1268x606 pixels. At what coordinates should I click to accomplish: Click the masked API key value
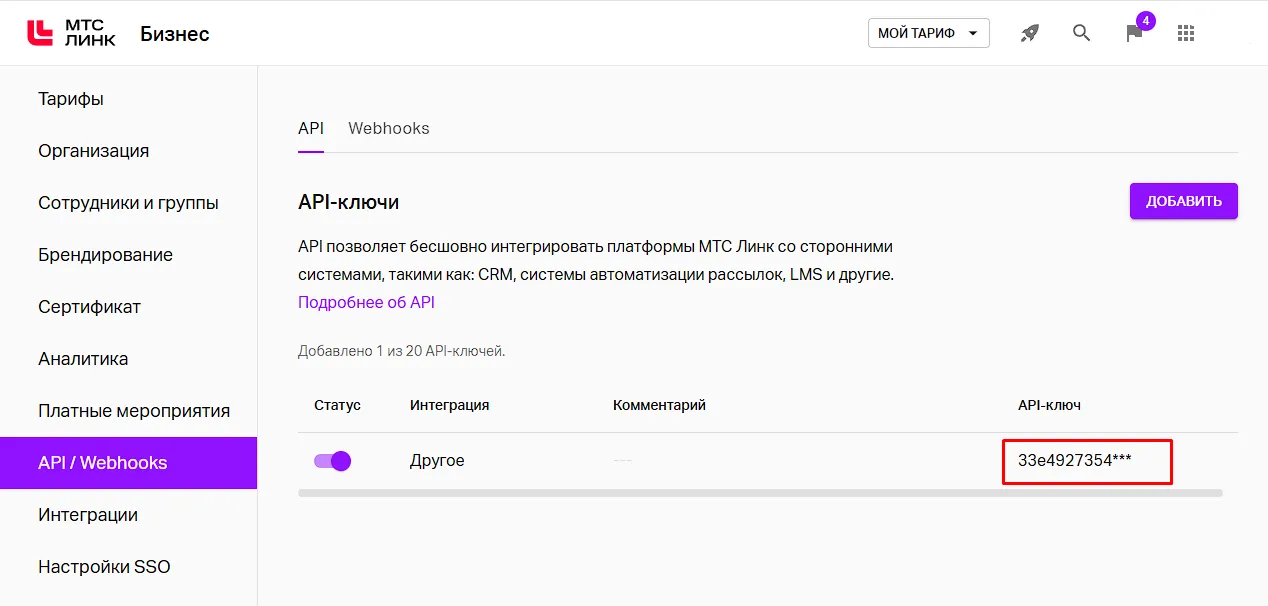coord(1075,461)
